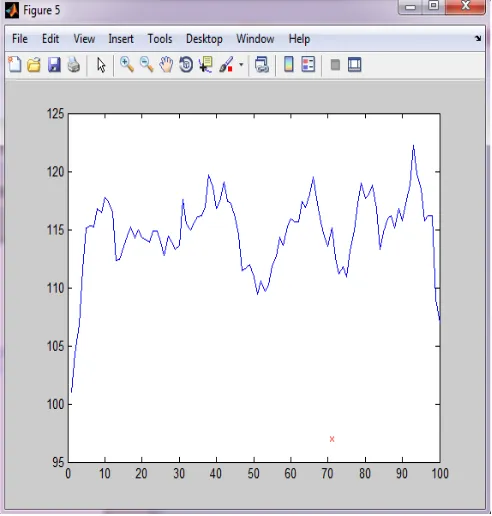Open the Help menu
This screenshot has height=516, width=492.
tap(299, 39)
